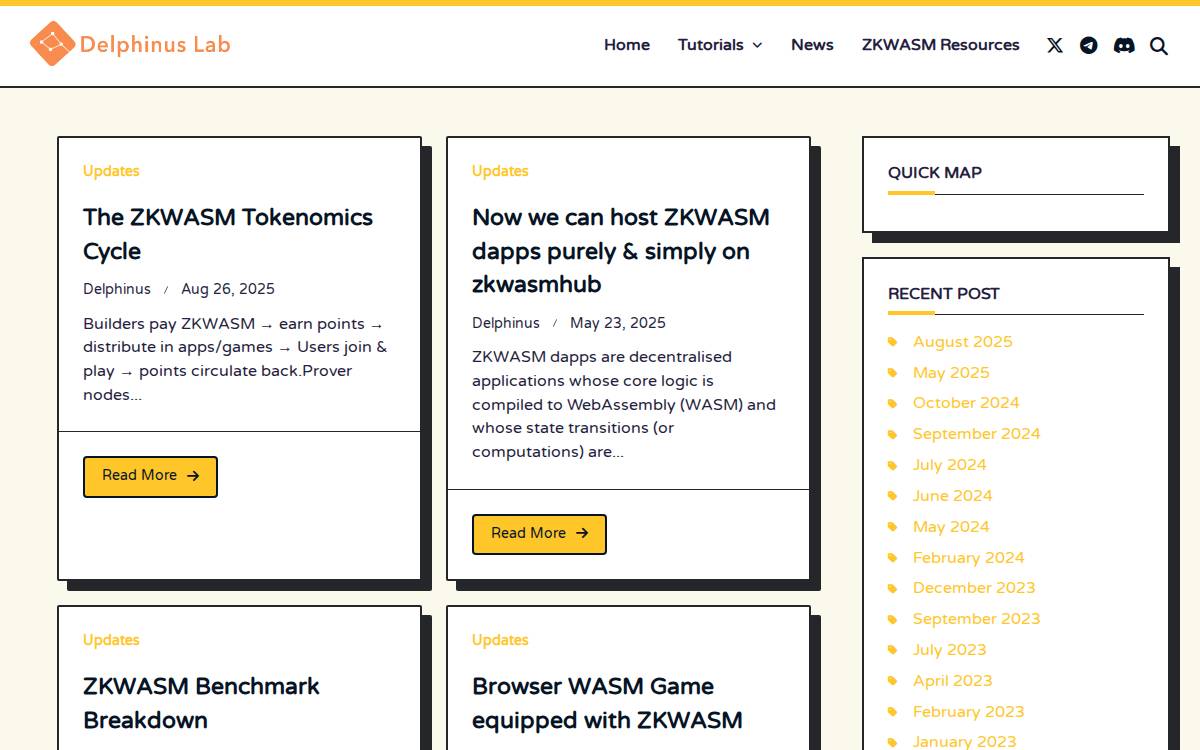Click the Tokenomics post excerpt text
Image resolution: width=1200 pixels, height=750 pixels.
(235, 359)
